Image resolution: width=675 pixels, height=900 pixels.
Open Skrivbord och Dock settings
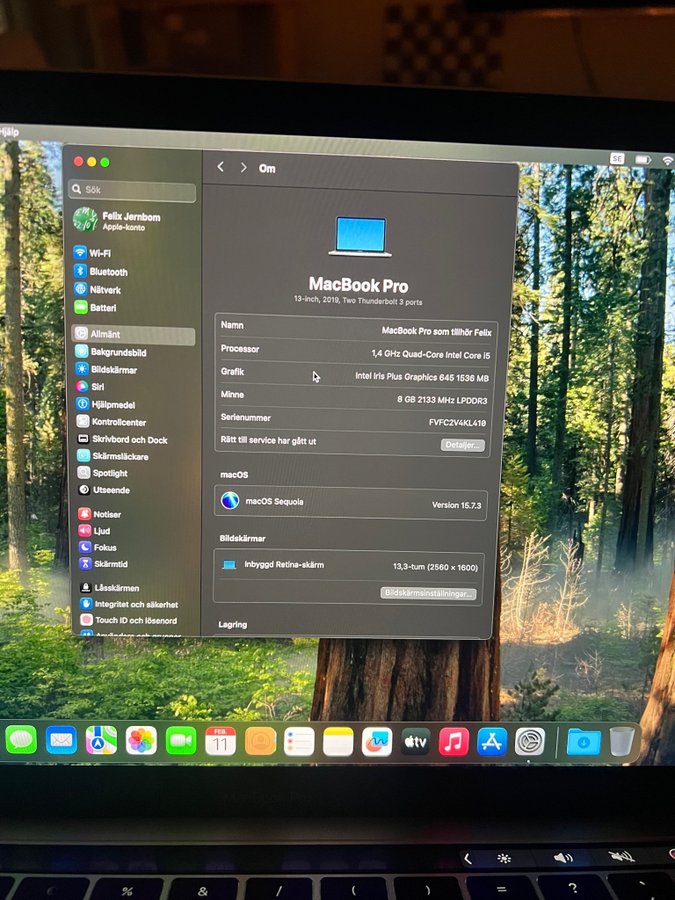(129, 439)
